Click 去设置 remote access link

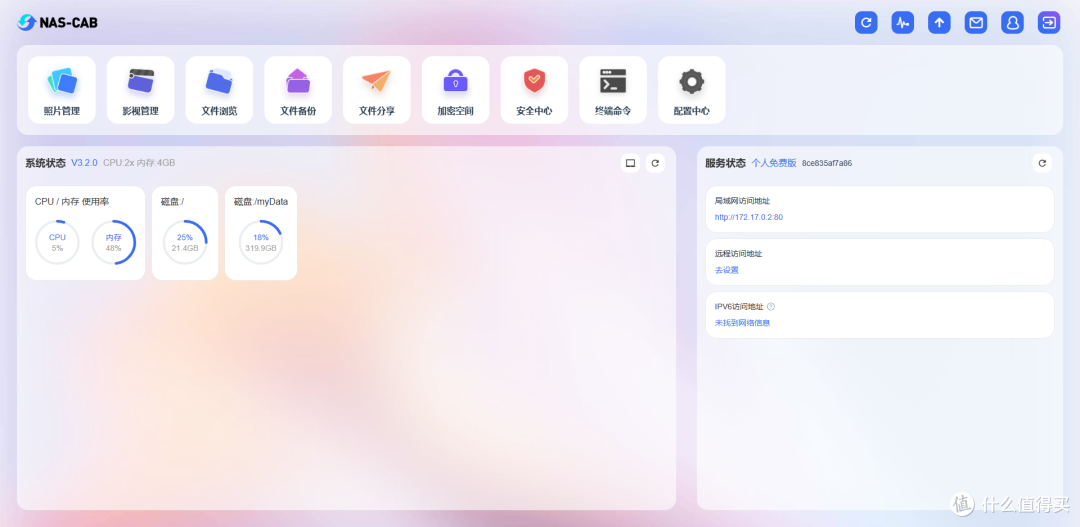pos(727,270)
